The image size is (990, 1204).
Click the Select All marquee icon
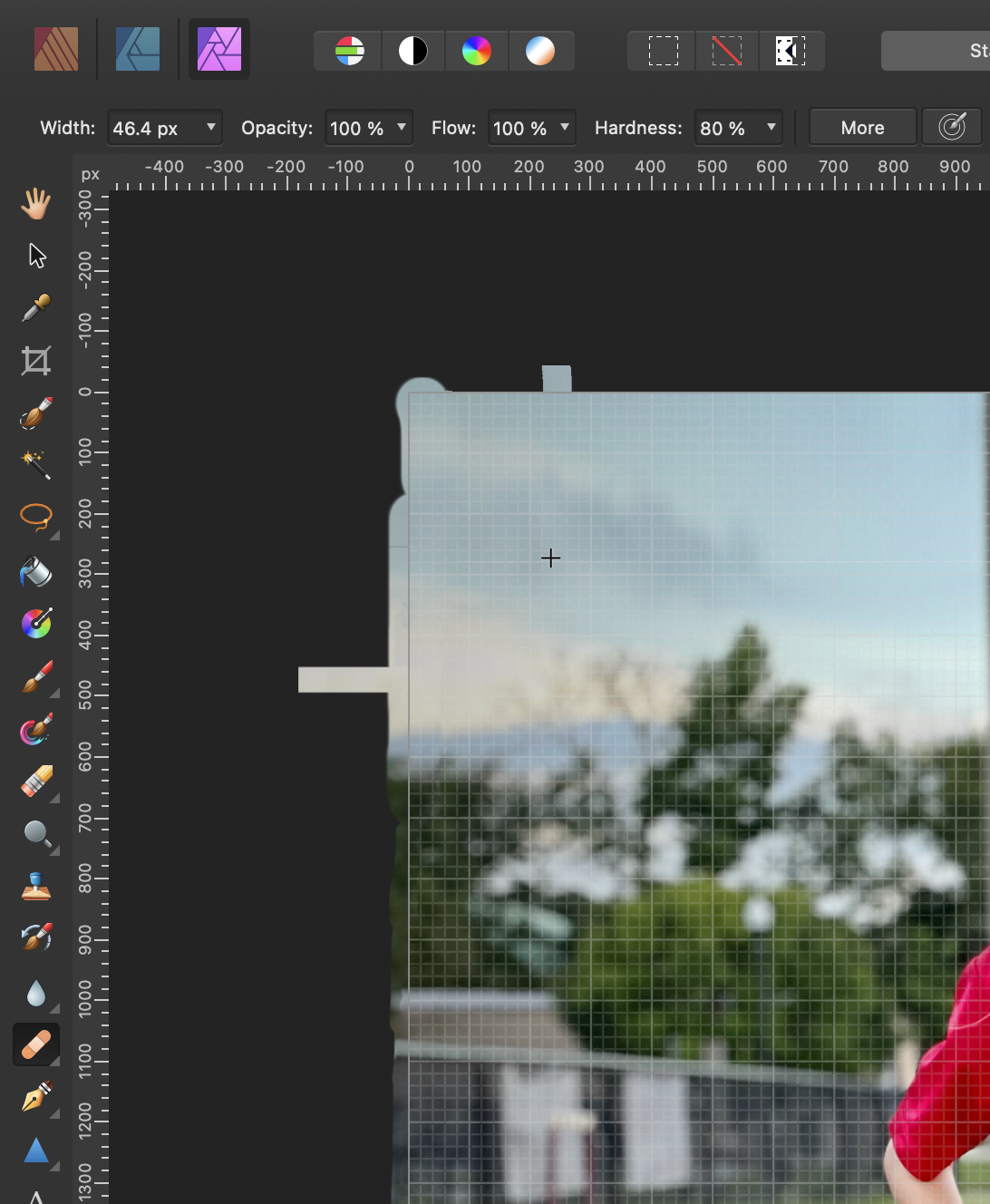pos(663,51)
